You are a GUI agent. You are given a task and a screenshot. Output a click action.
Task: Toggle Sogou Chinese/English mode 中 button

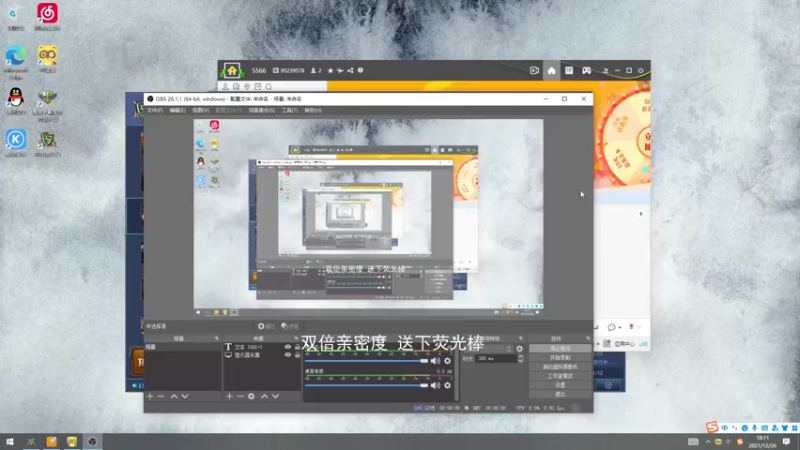click(x=724, y=428)
